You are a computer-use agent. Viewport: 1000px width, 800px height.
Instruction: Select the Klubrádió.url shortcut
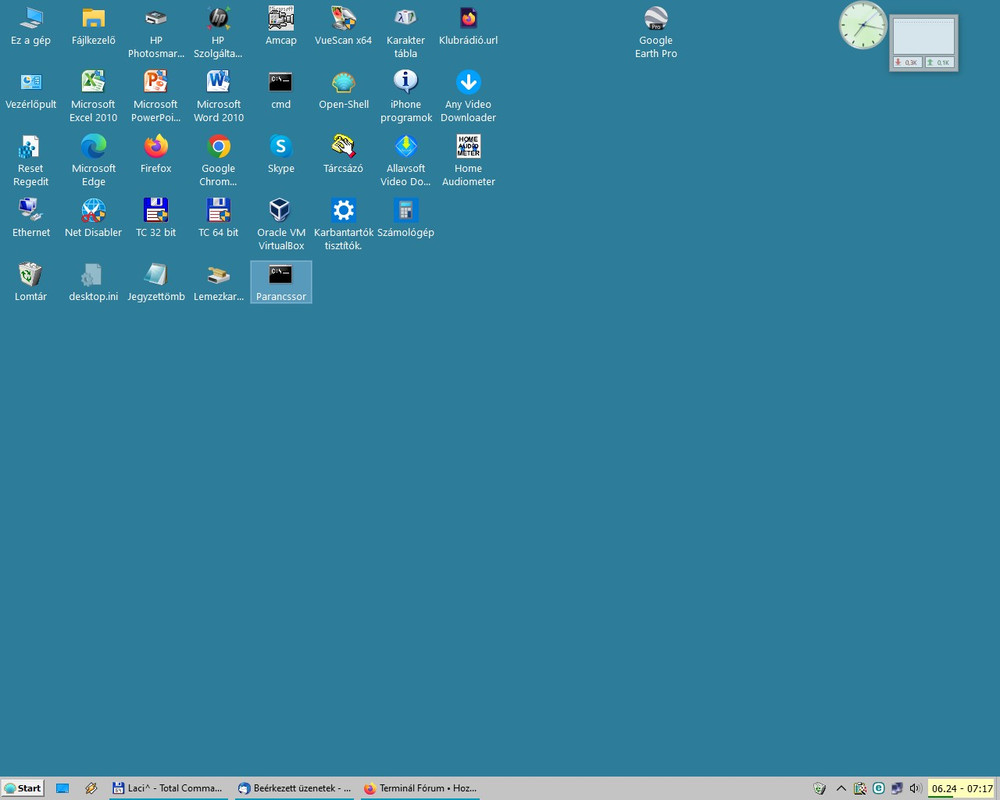(x=468, y=26)
